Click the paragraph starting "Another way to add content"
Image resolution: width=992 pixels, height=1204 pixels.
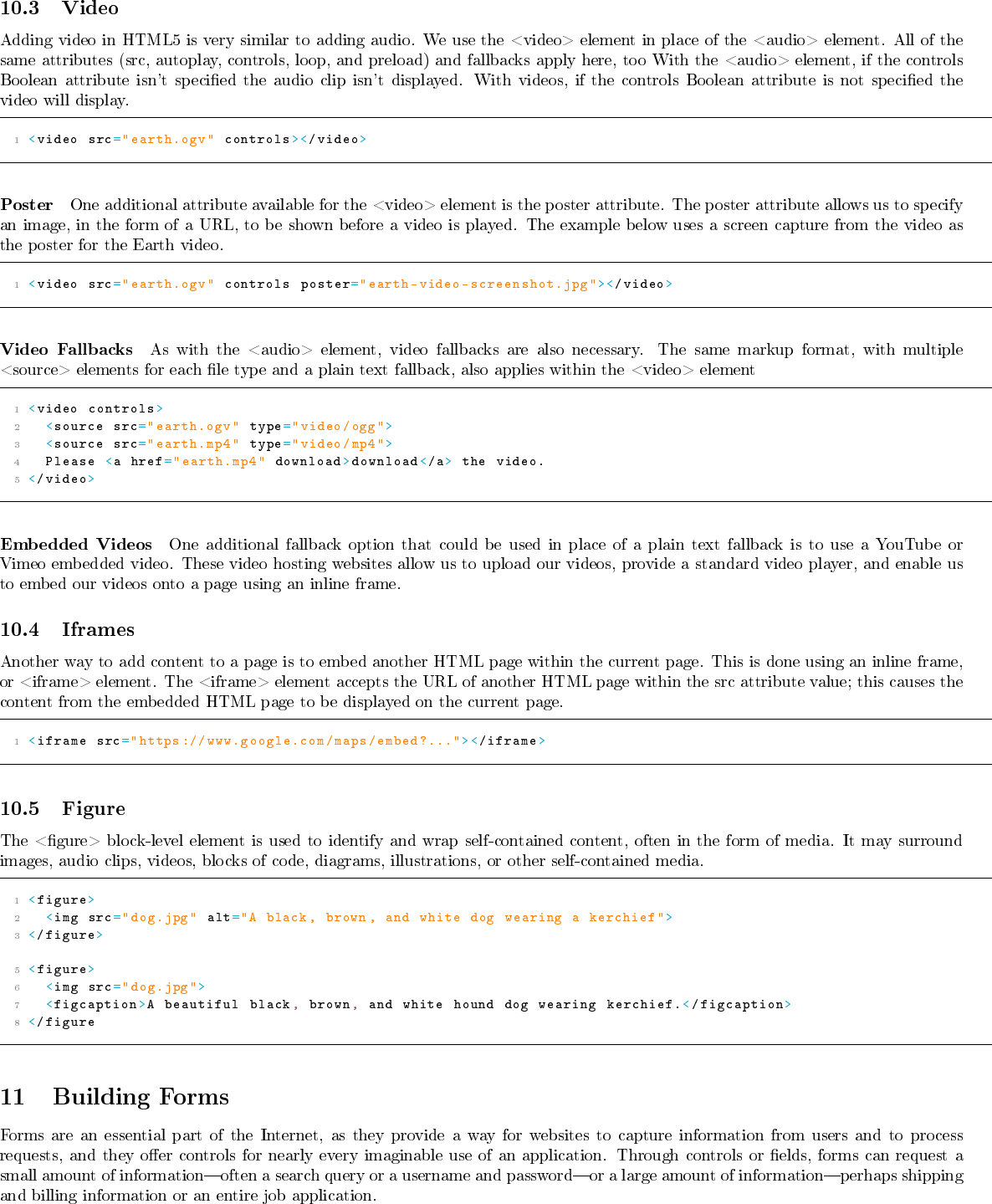482,682
